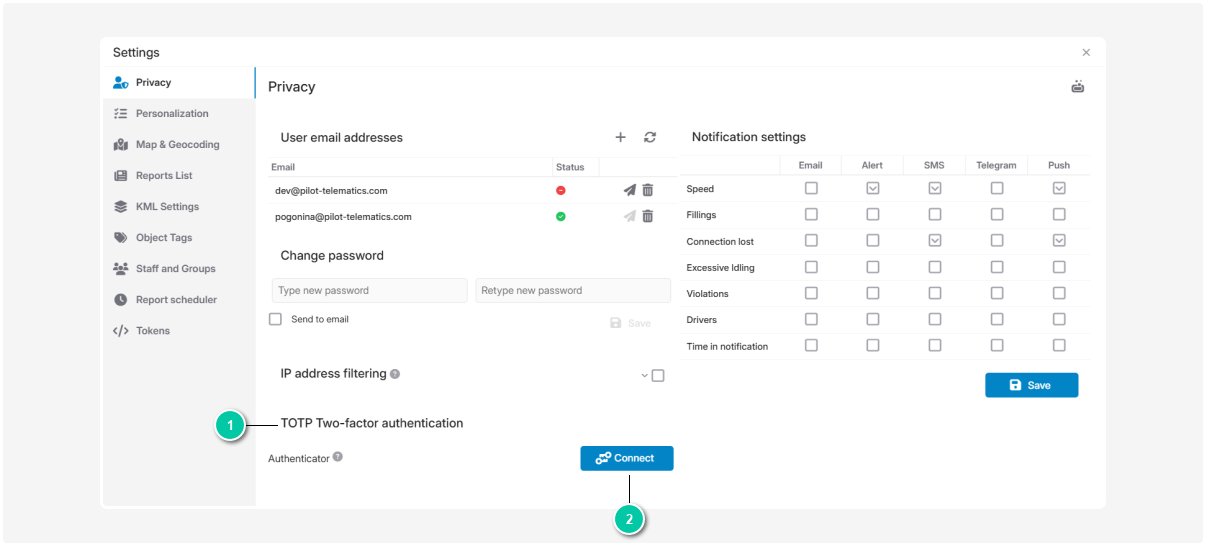Click the help icon next to IP address filtering
1206x556 pixels.
click(x=395, y=374)
